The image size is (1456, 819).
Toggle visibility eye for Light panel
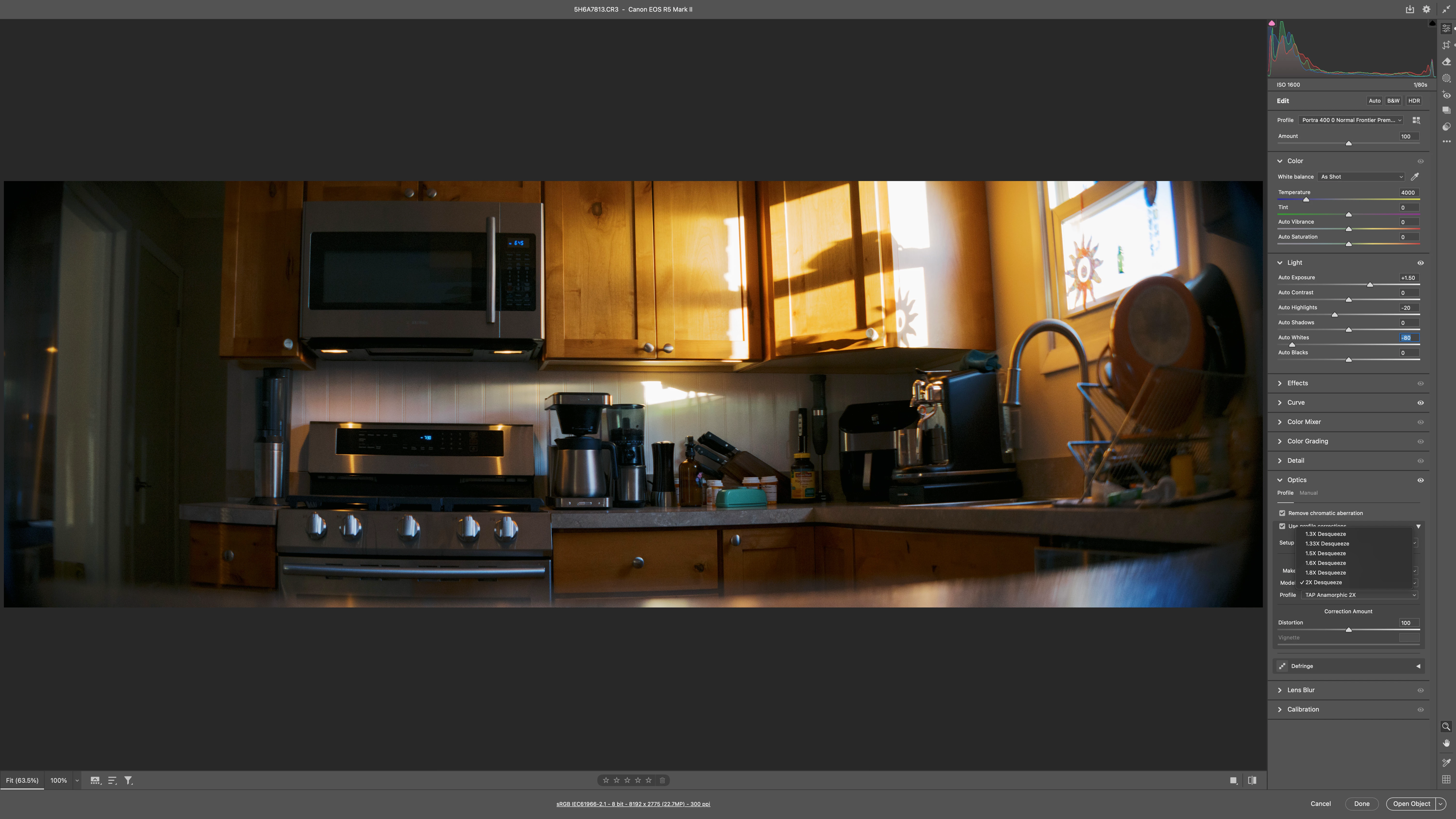click(x=1420, y=263)
